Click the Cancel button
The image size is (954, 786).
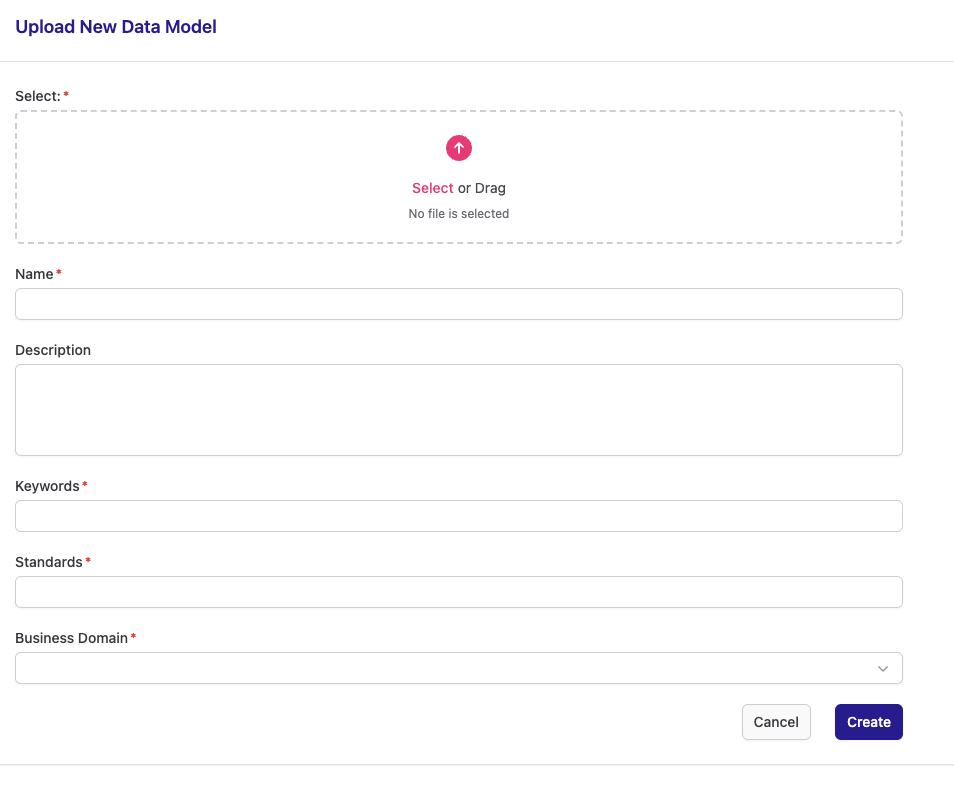[776, 722]
